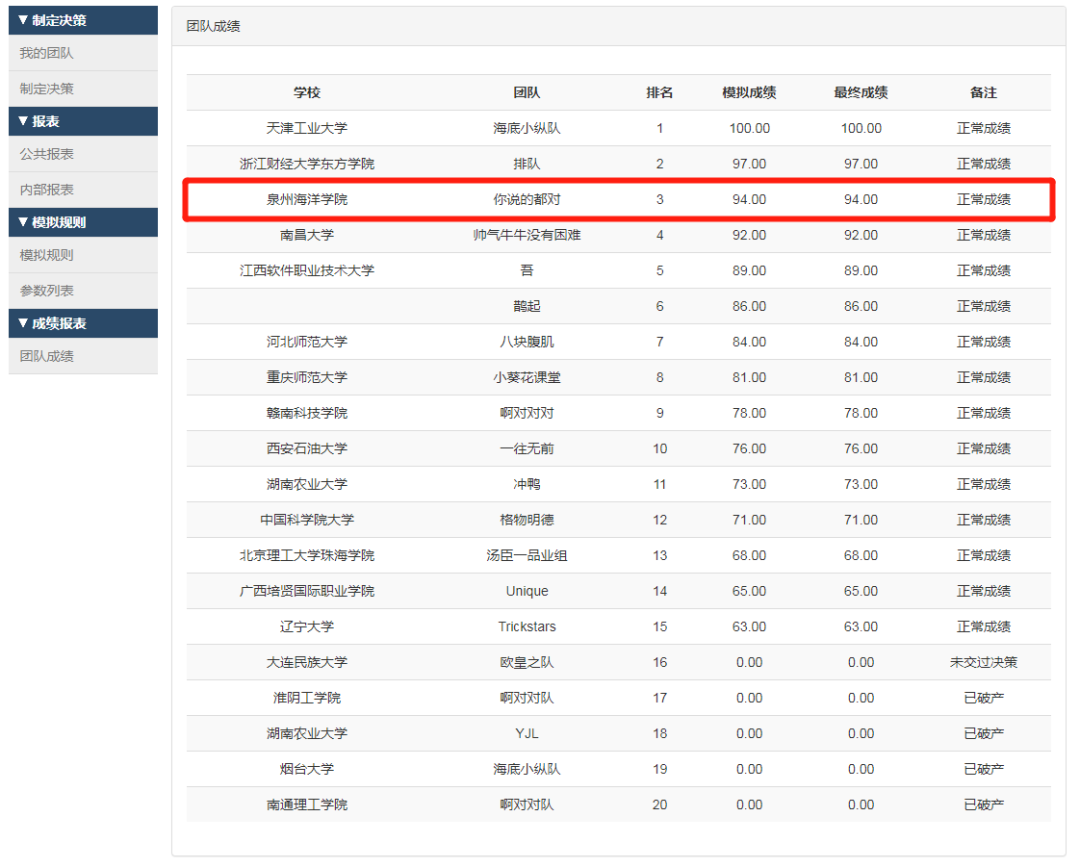Click the 天津工业大学 school cell
This screenshot has height=868, width=1080.
pyautogui.click(x=307, y=128)
